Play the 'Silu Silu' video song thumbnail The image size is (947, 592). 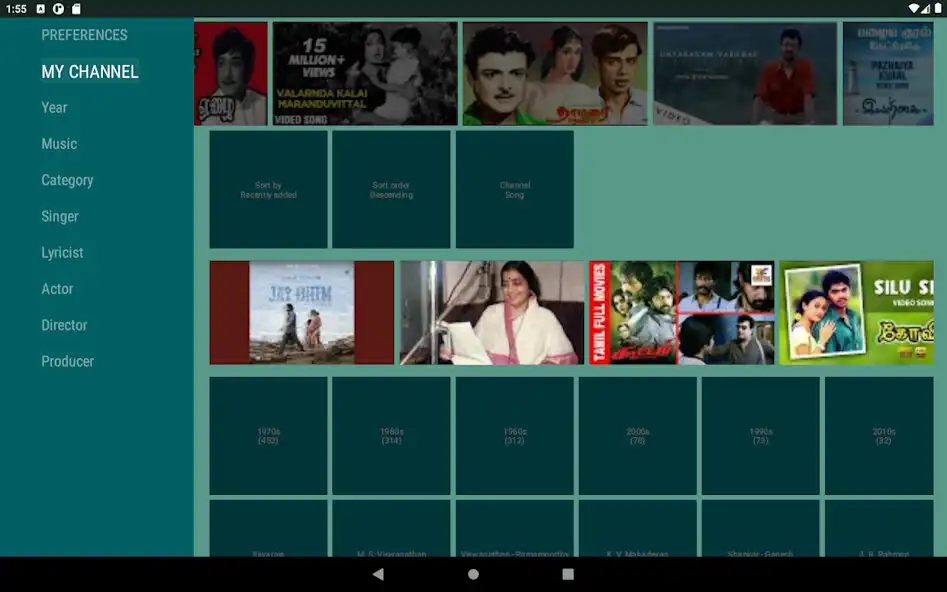point(856,313)
